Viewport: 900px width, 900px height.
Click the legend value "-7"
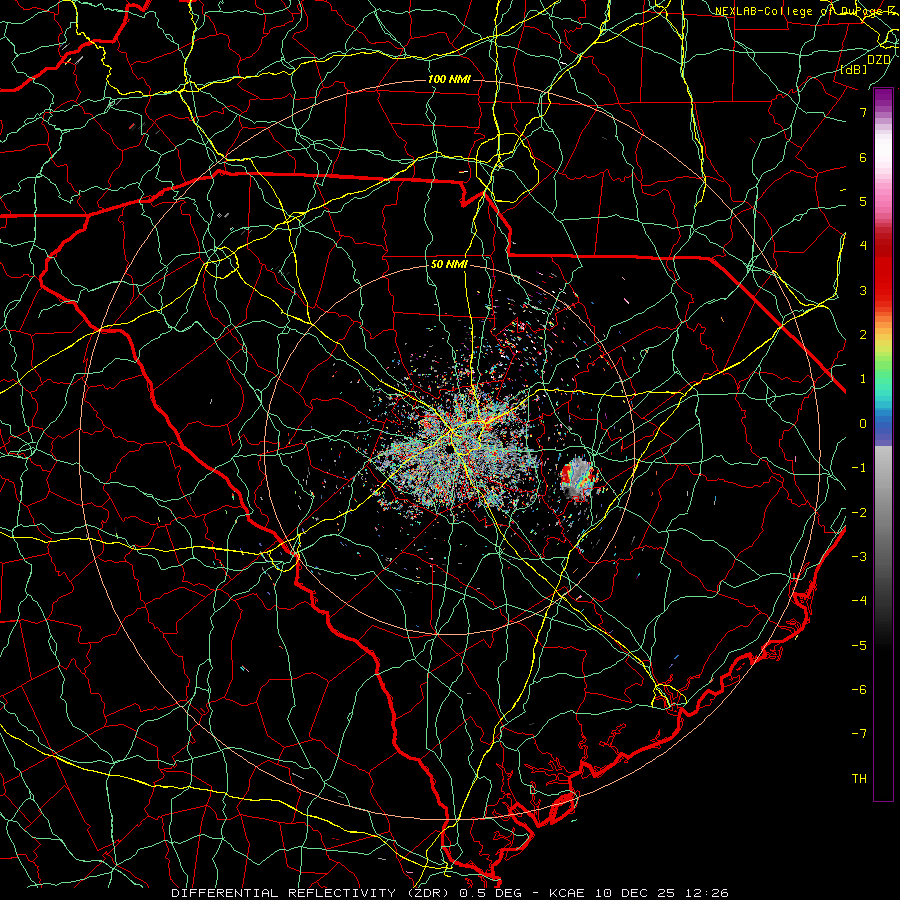click(x=859, y=734)
